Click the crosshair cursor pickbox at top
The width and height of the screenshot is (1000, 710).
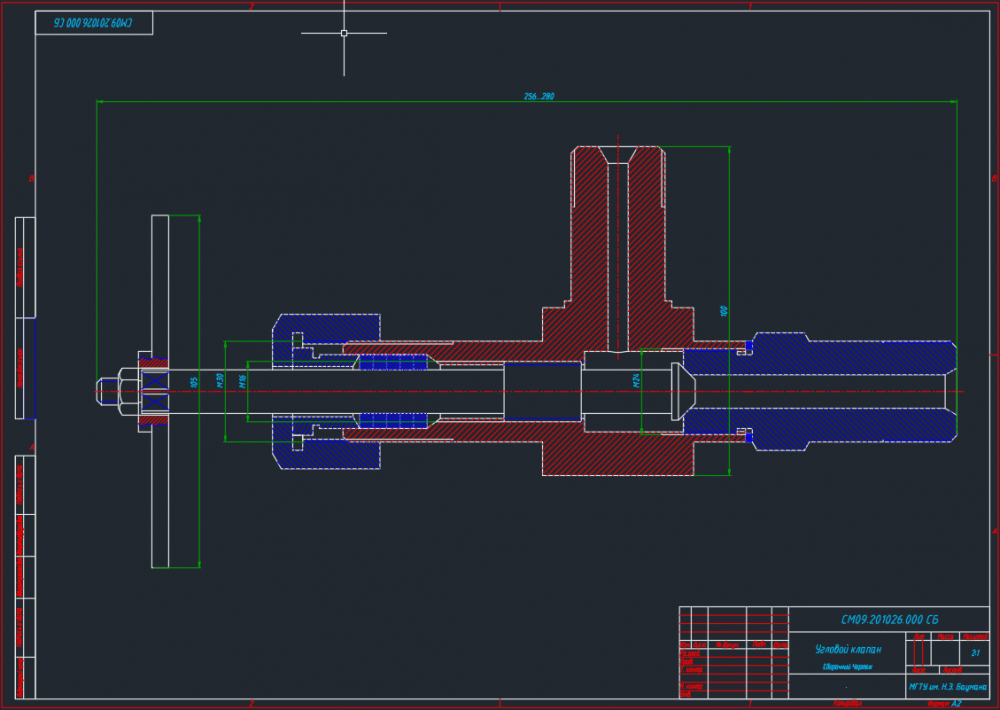344,33
